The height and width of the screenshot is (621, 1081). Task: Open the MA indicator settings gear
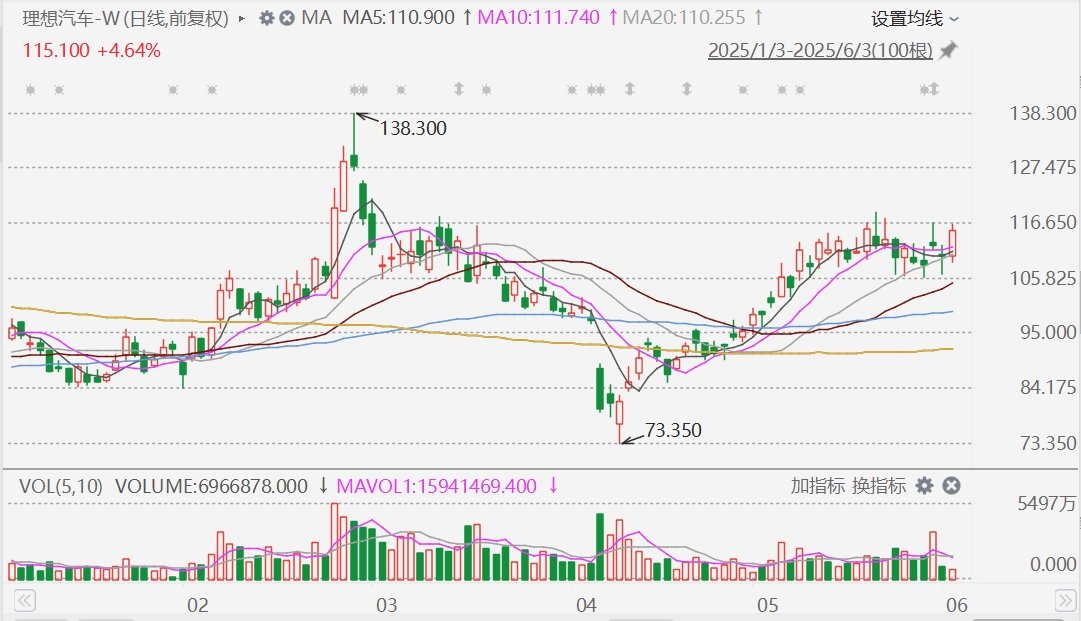(266, 18)
